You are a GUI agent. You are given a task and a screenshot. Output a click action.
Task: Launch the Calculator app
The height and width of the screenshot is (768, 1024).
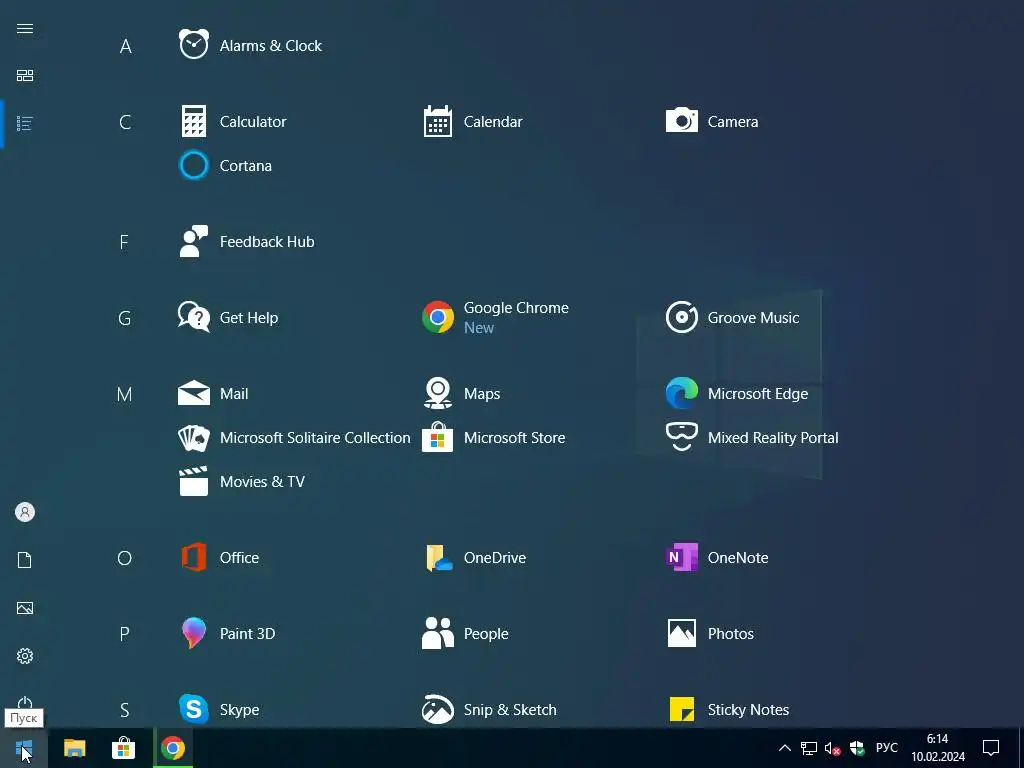point(233,121)
